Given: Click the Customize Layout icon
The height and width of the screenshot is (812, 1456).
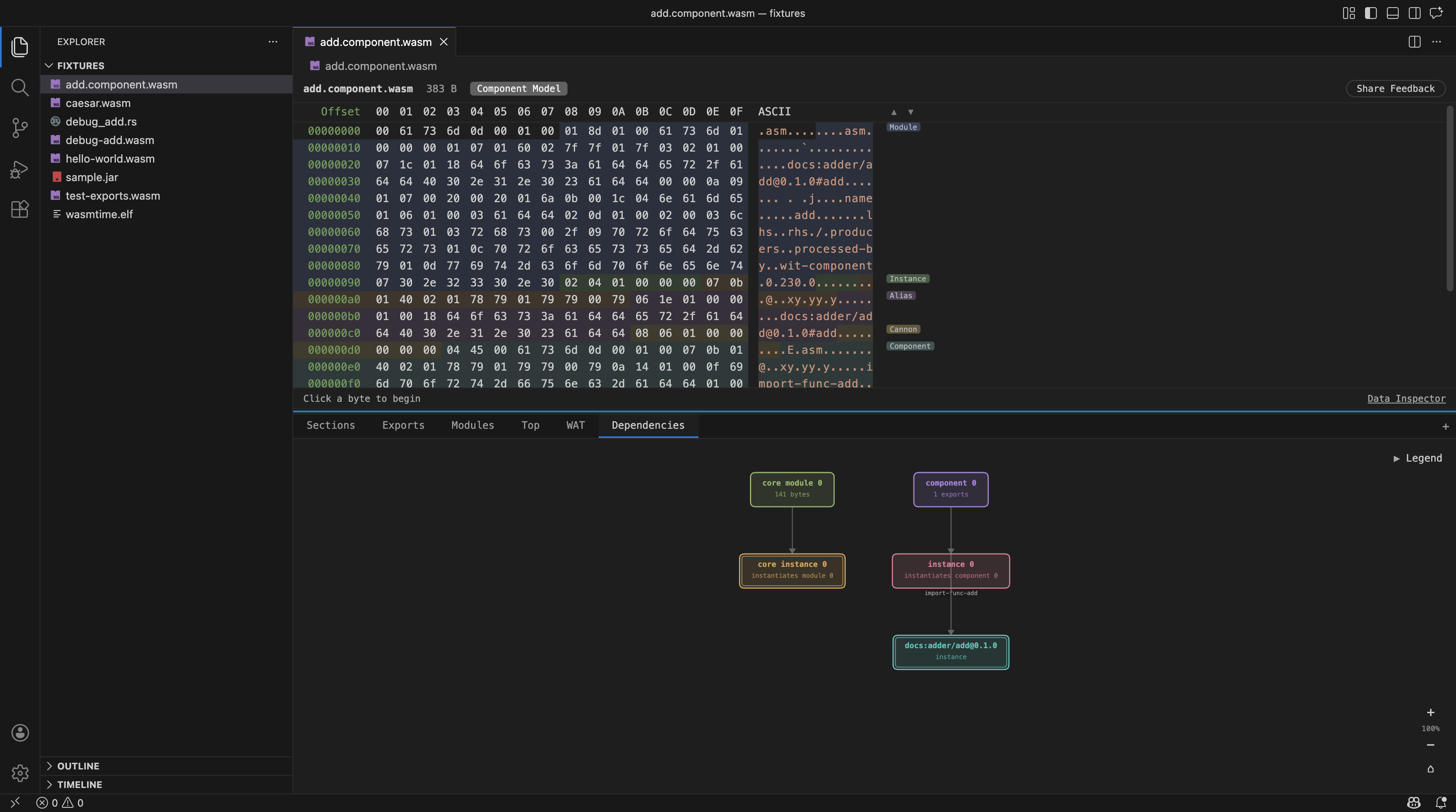Looking at the screenshot, I should coord(1349,13).
